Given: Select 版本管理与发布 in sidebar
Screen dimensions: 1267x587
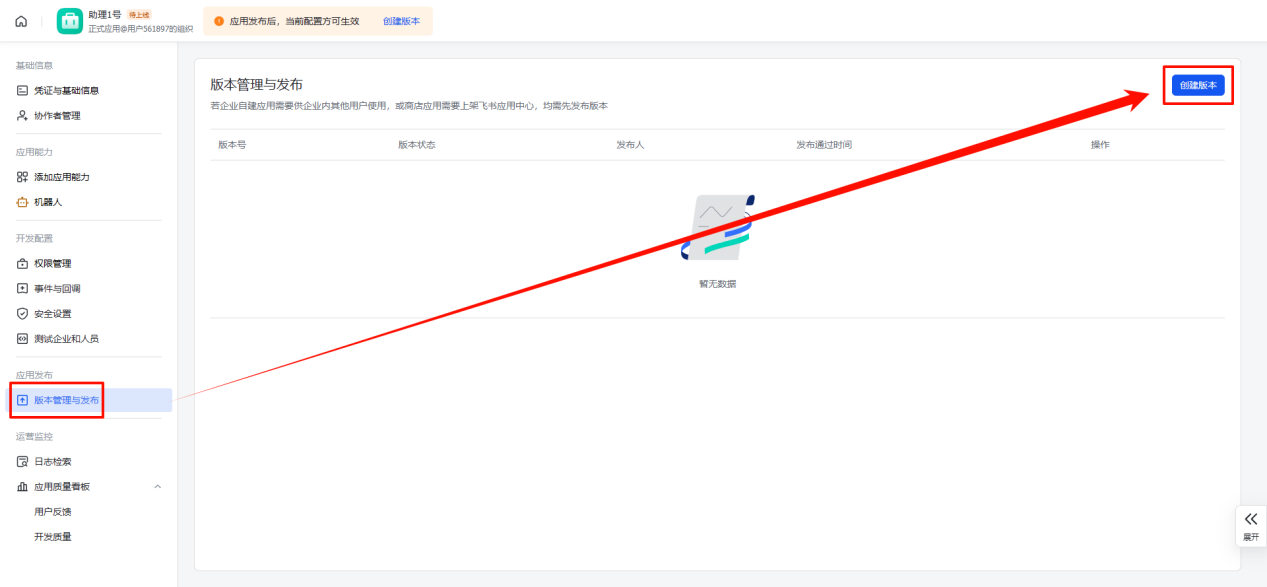Looking at the screenshot, I should 66,400.
